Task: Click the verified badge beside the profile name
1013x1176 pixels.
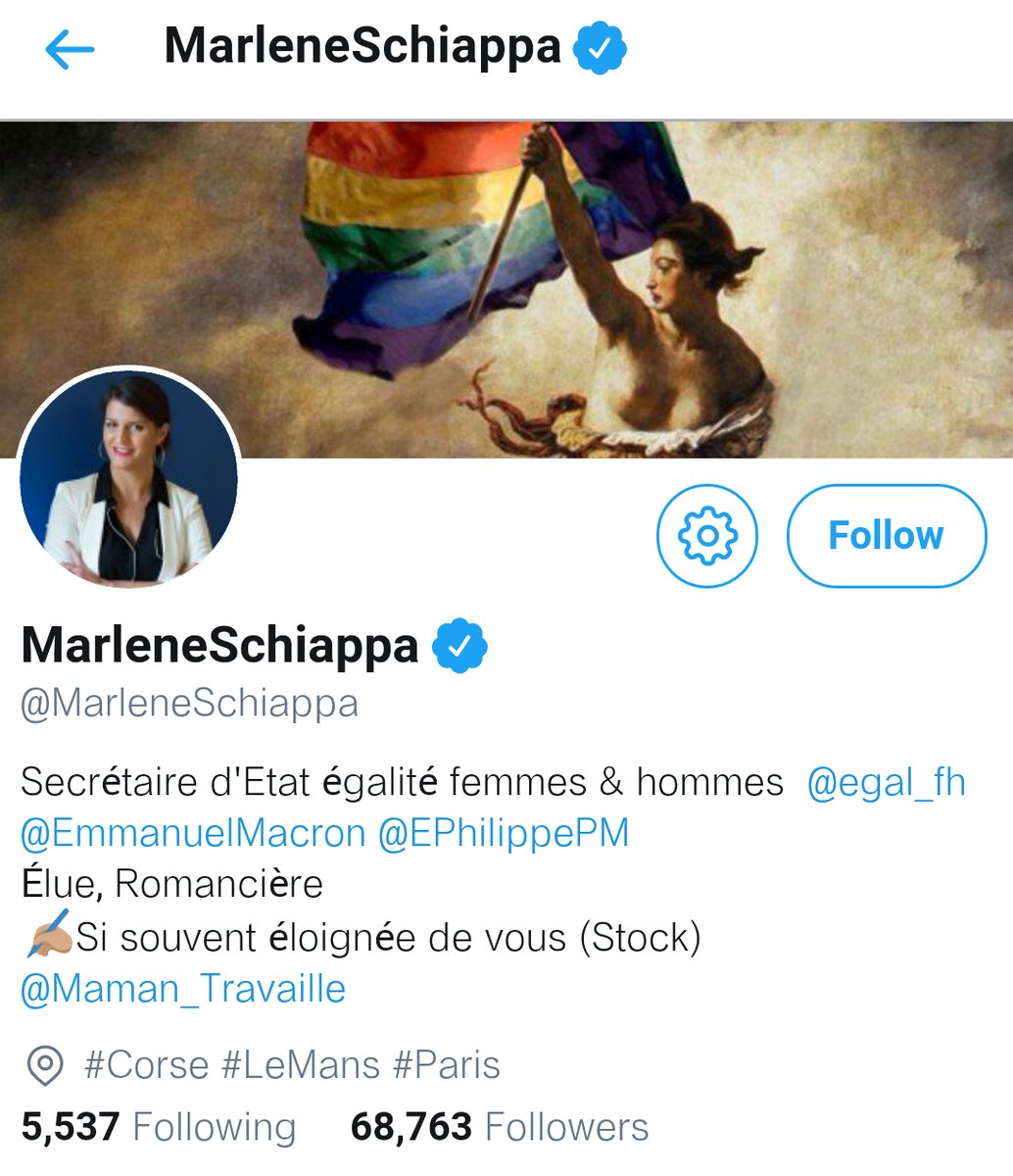Action: click(x=460, y=647)
